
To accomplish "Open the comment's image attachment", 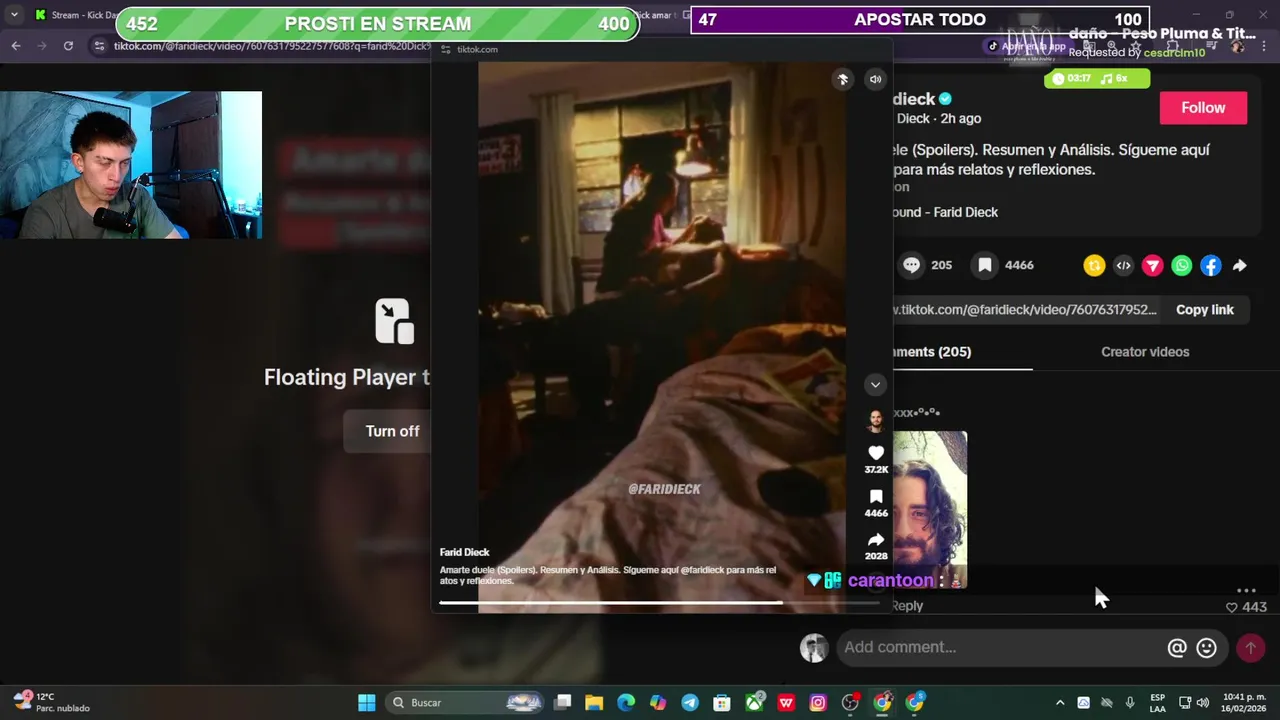I will 930,510.
